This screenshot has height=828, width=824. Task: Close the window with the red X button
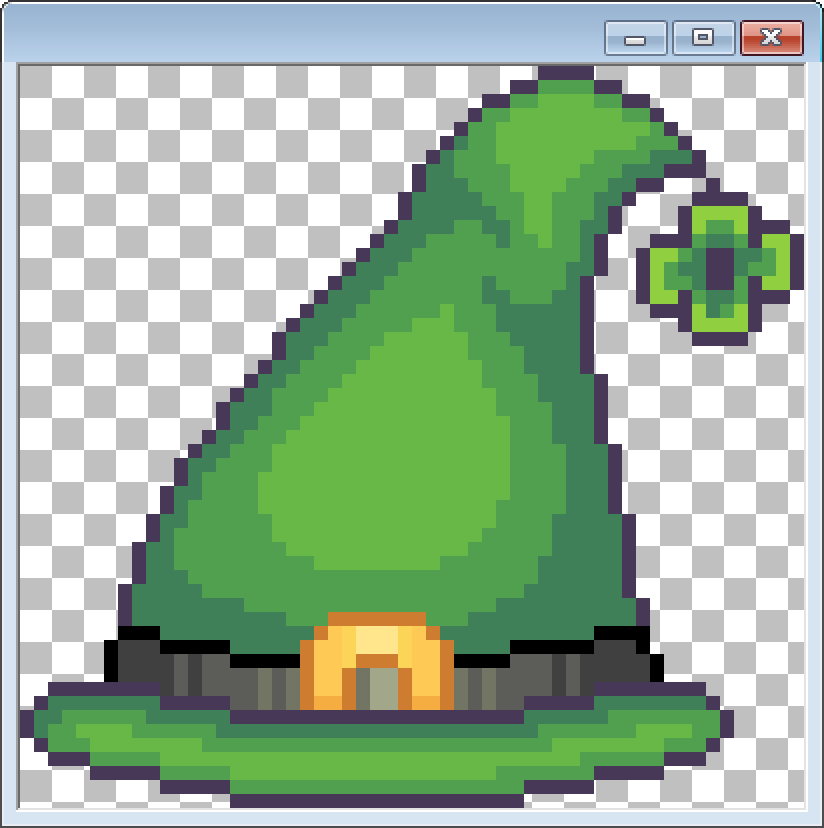(x=771, y=38)
